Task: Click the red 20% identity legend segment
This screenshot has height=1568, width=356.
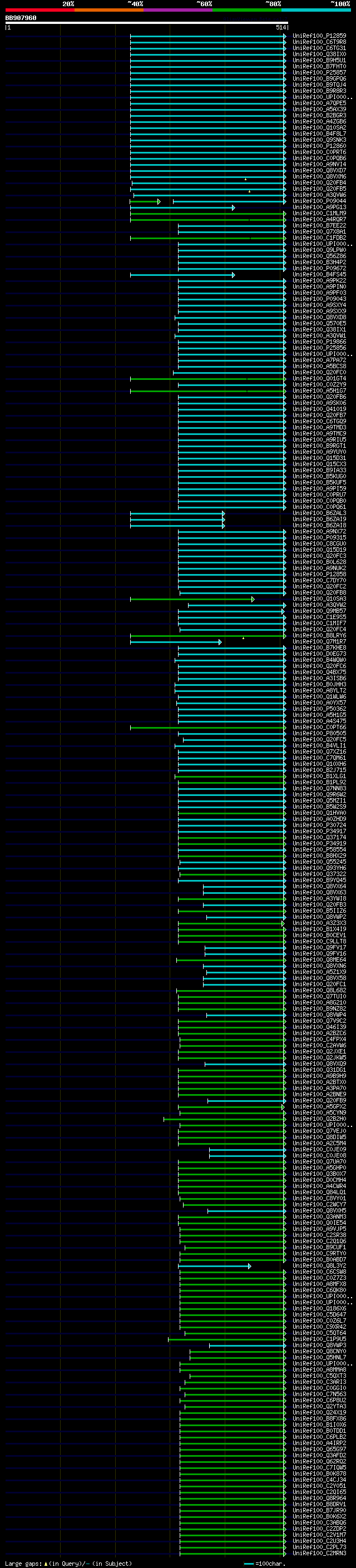Action: (39, 10)
